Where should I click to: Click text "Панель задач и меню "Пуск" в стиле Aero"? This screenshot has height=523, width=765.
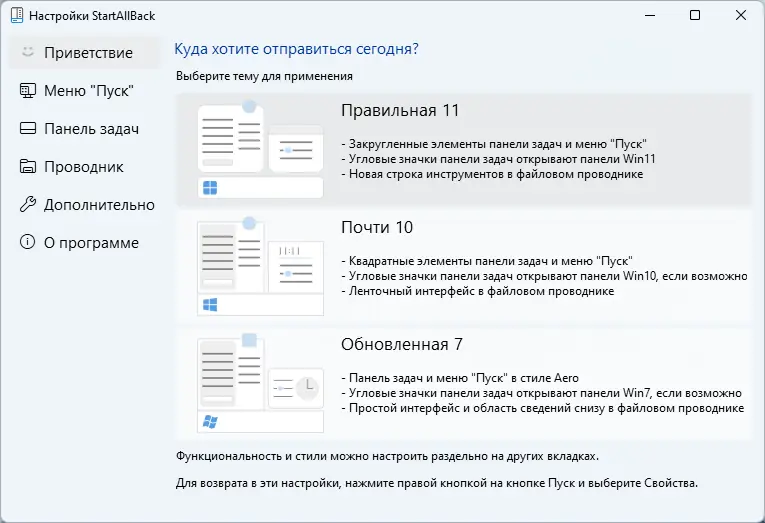pyautogui.click(x=463, y=378)
